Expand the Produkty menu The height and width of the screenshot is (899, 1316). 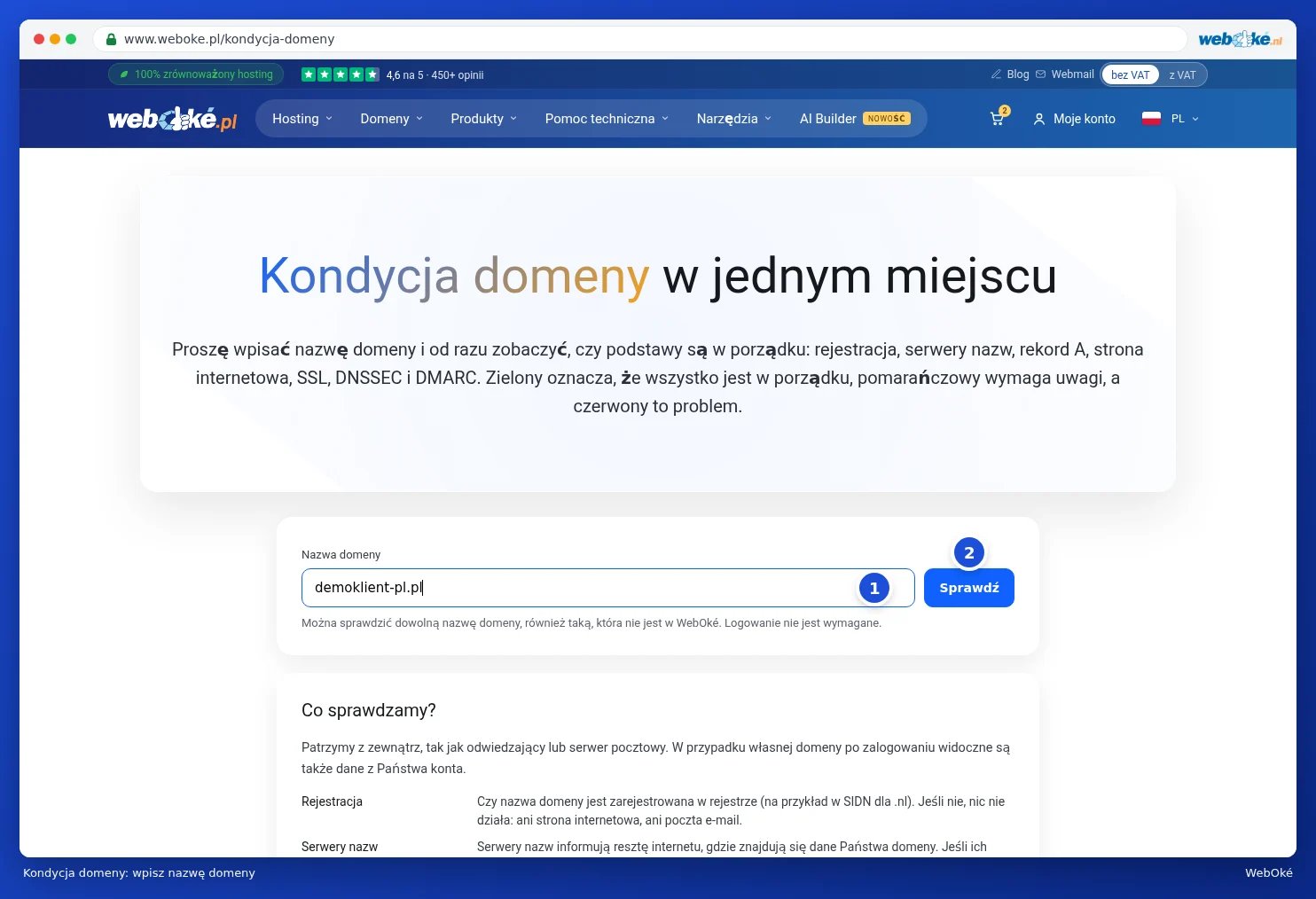(x=484, y=119)
